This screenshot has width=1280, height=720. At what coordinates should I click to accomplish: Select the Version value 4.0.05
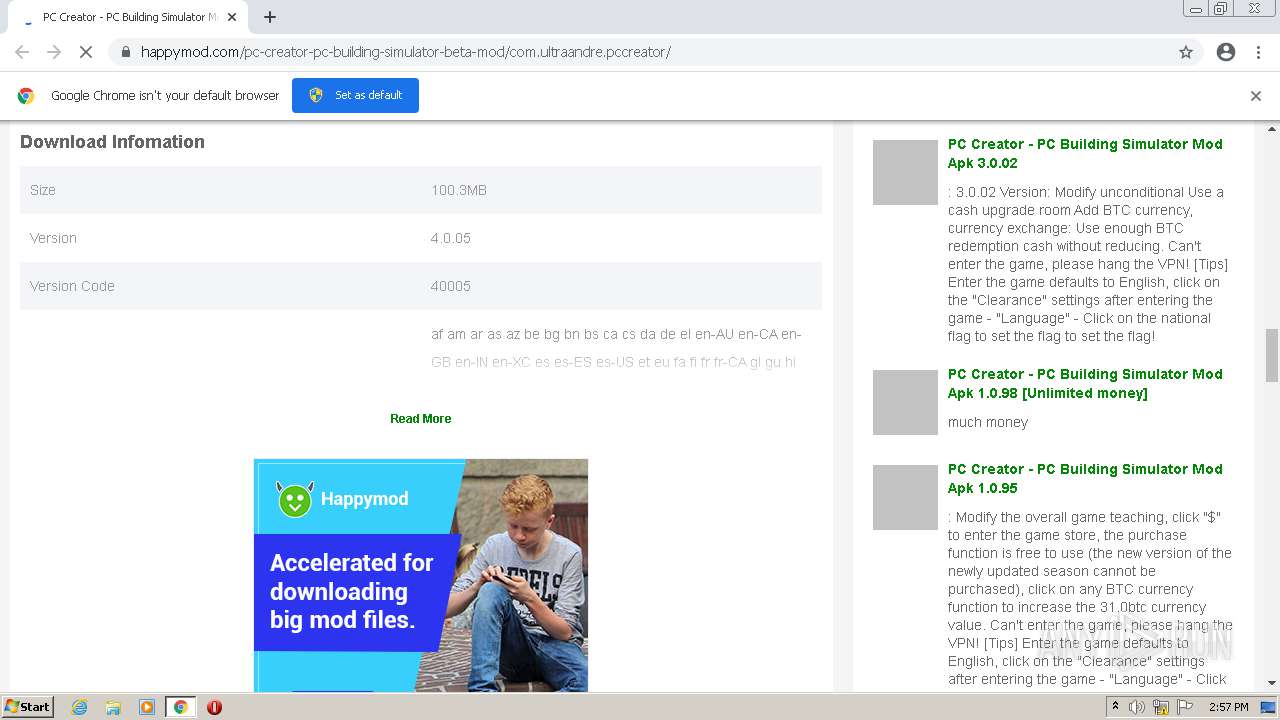(451, 238)
